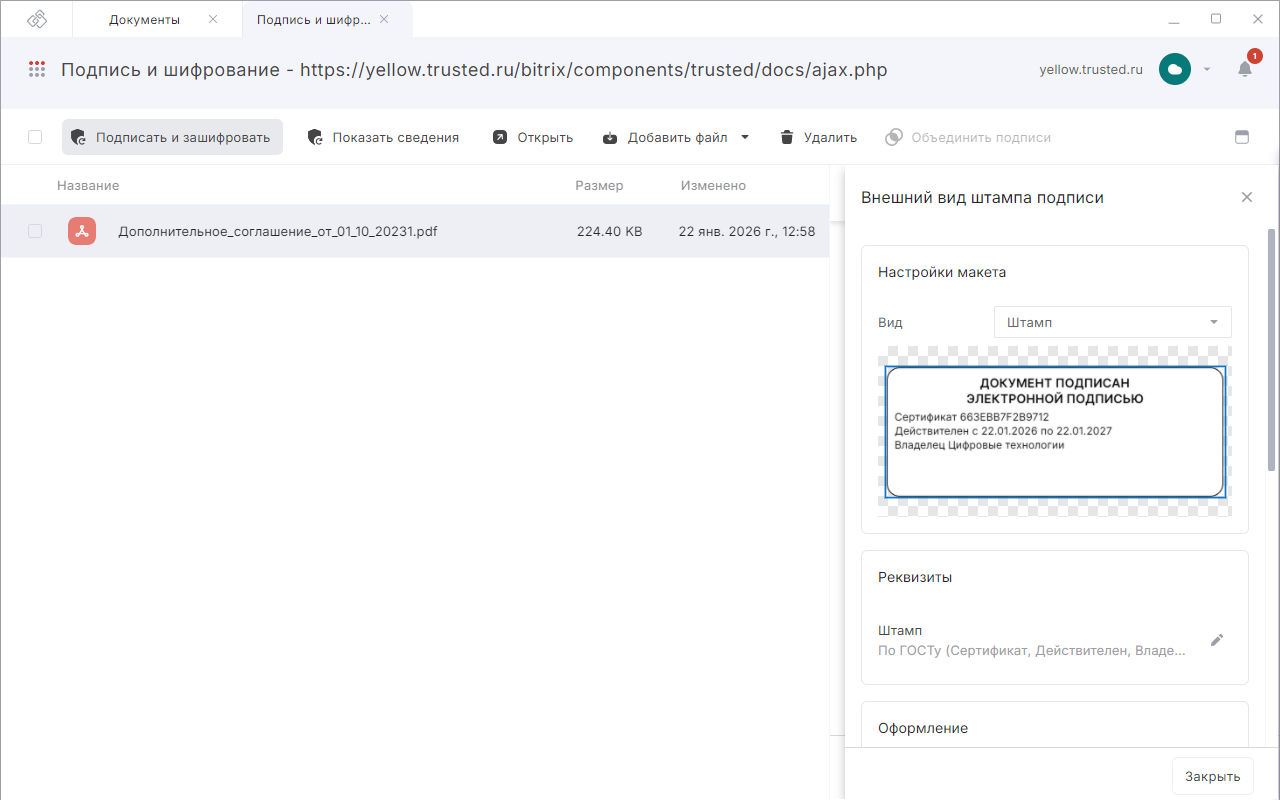Click the app grid menu icon
Viewport: 1280px width, 800px height.
(x=37, y=69)
